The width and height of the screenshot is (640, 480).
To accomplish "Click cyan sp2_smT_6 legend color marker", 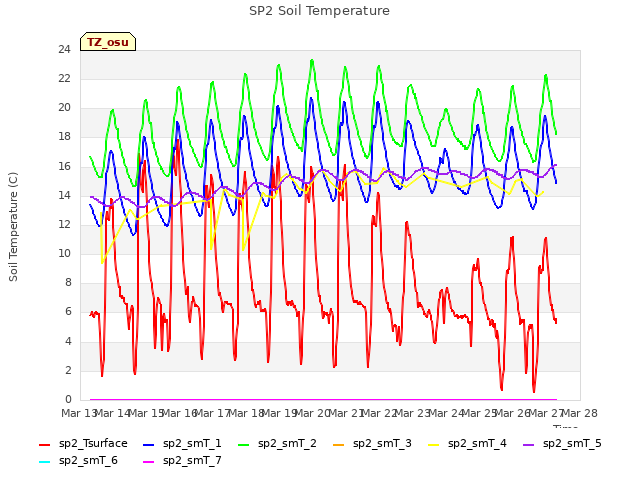I will pyautogui.click(x=44, y=462).
